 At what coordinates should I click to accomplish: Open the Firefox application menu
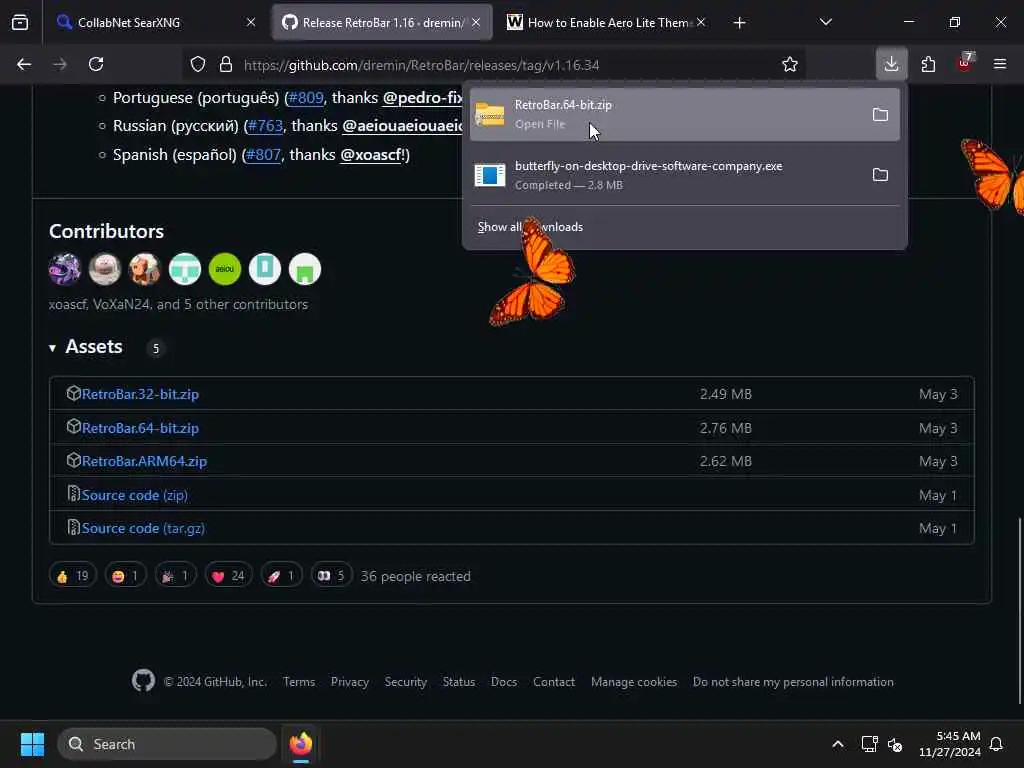(x=999, y=64)
